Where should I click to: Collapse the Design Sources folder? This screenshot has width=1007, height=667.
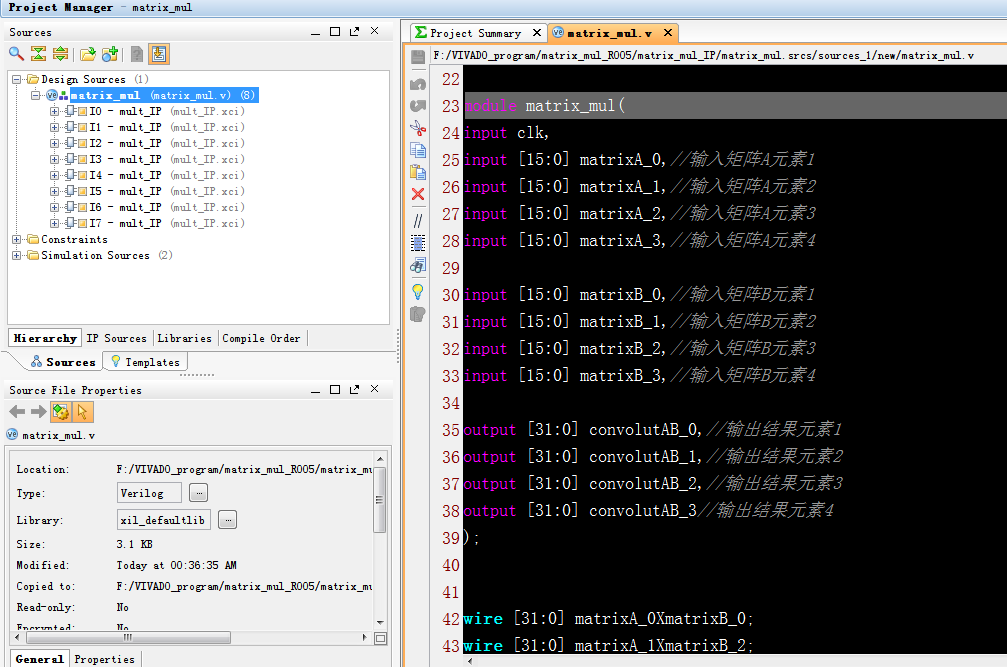click(17, 80)
